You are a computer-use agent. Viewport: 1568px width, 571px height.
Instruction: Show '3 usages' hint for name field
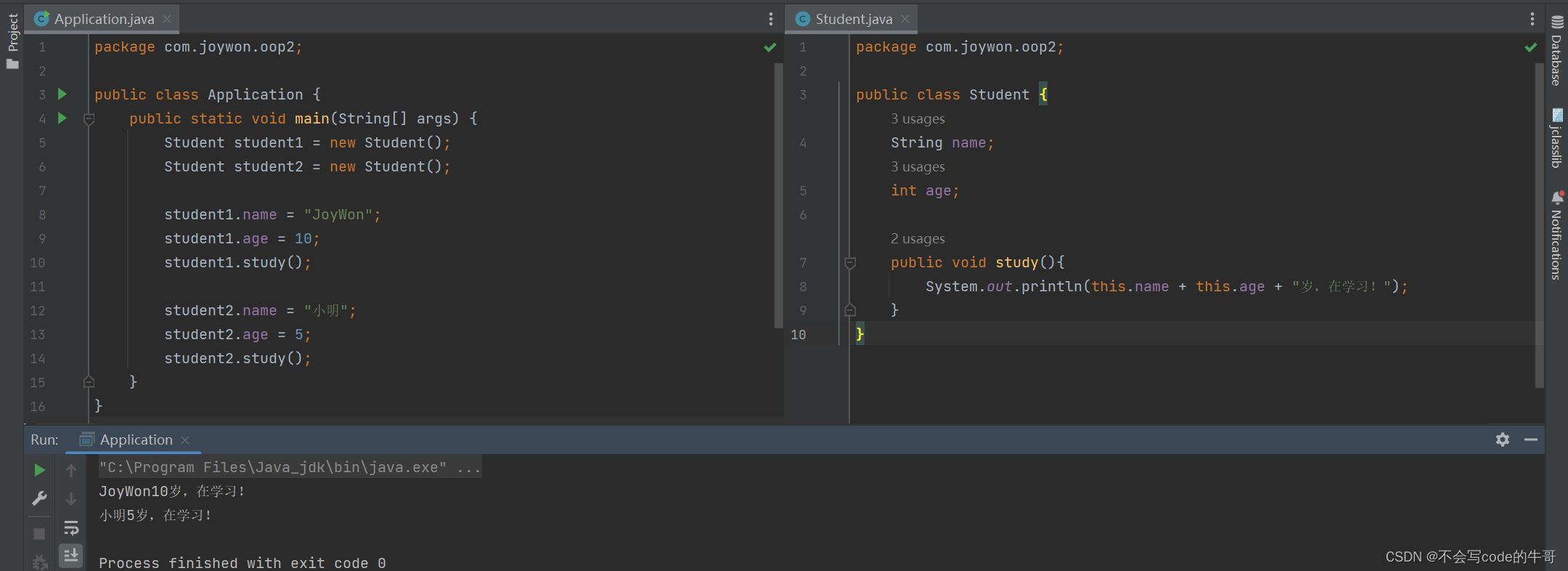918,118
